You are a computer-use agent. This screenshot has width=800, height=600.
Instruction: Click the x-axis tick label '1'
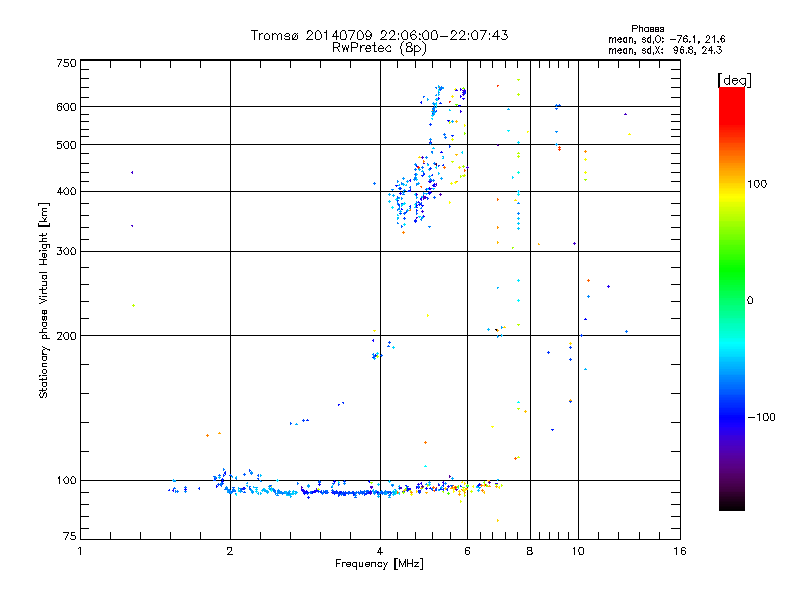coord(80,551)
